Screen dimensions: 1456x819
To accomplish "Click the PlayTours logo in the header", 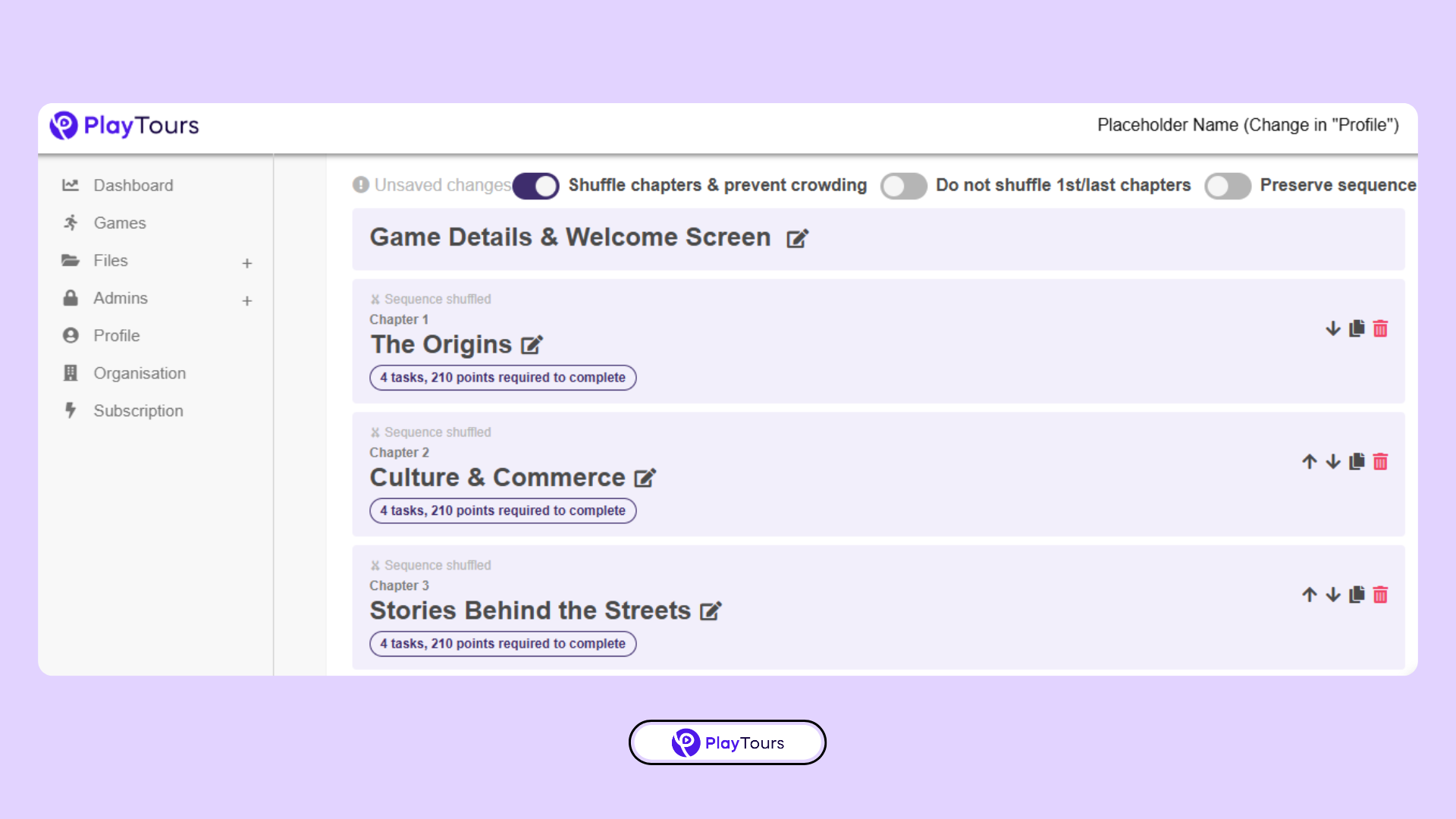I will (124, 126).
